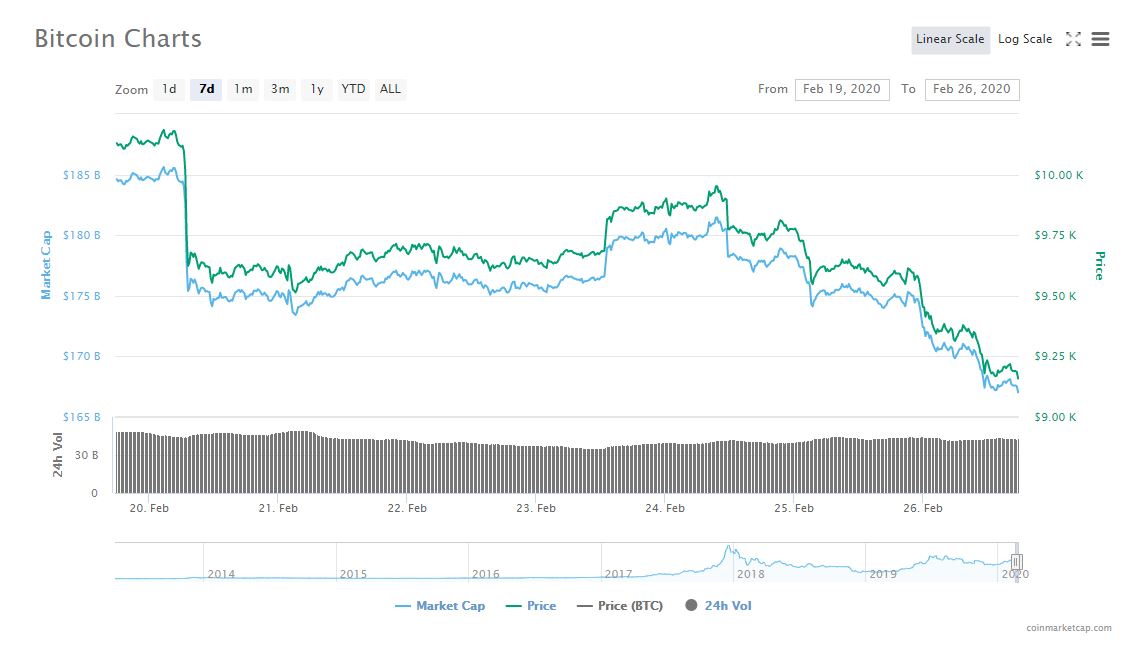Toggle the fullscreen chart icon
Screen dimensions: 1140x649
pyautogui.click(x=1073, y=39)
